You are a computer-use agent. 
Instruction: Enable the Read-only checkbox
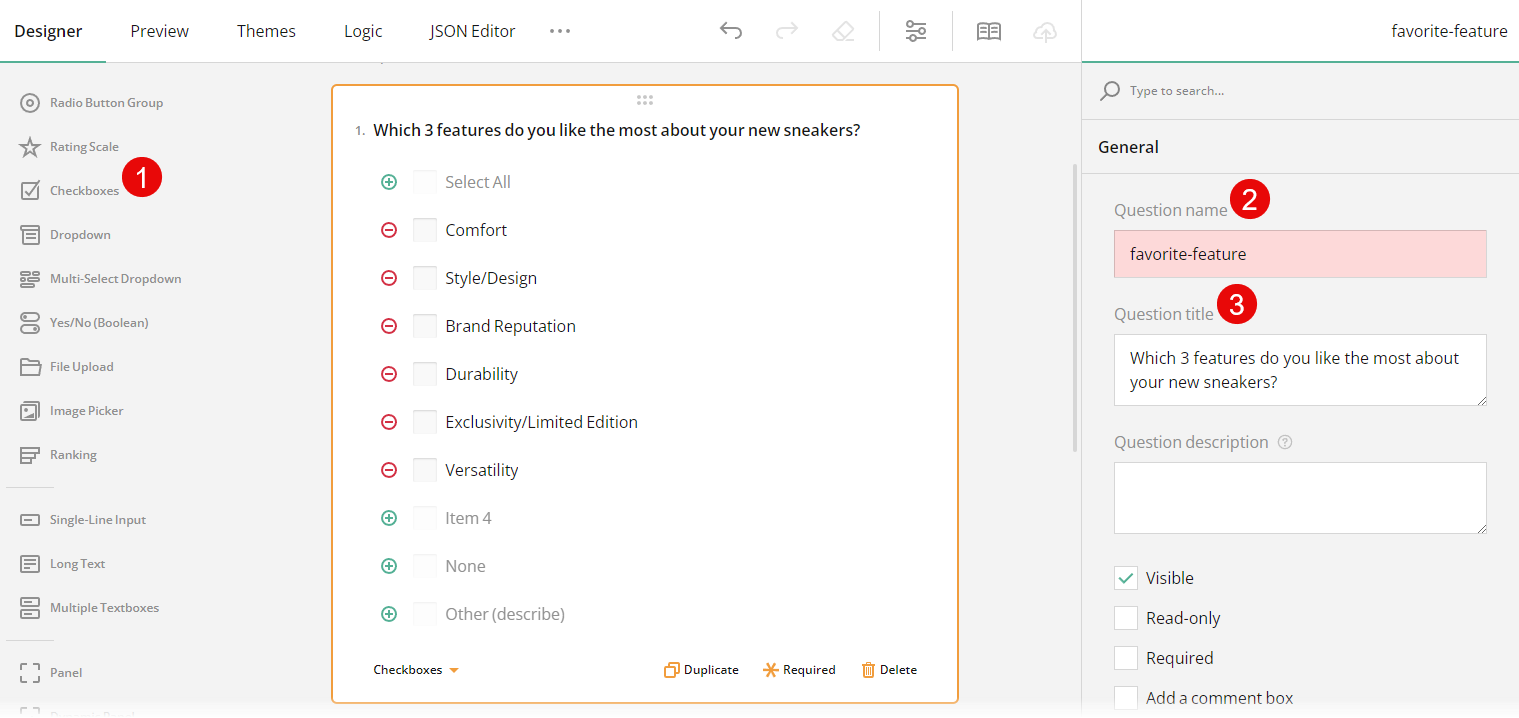[x=1125, y=618]
